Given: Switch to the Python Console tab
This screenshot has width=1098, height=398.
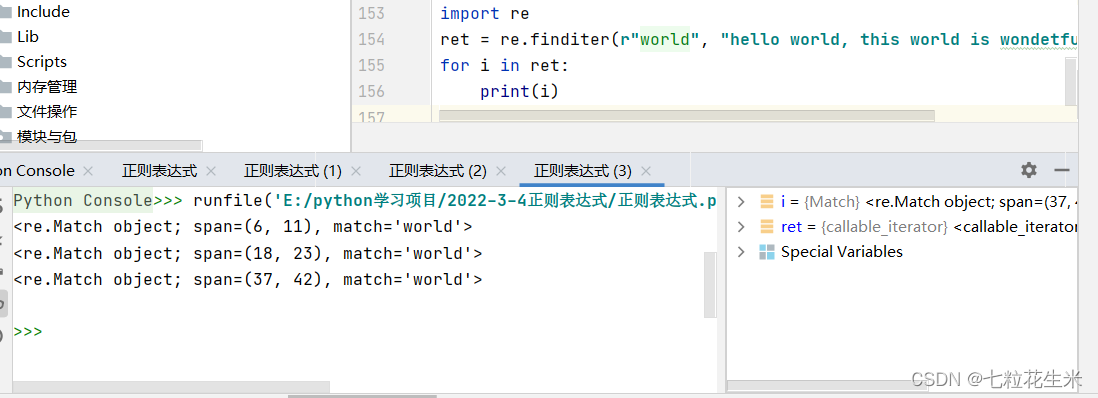Looking at the screenshot, I should point(36,170).
